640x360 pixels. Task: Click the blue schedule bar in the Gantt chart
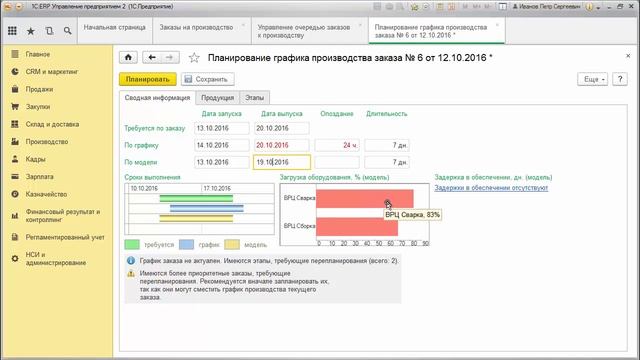[207, 209]
